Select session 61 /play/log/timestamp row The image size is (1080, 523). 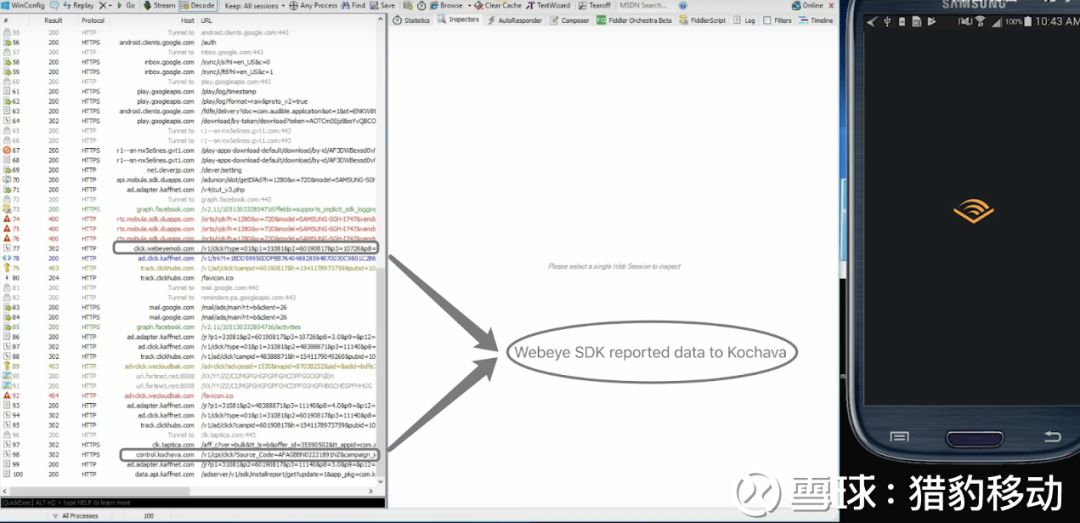click(x=189, y=91)
